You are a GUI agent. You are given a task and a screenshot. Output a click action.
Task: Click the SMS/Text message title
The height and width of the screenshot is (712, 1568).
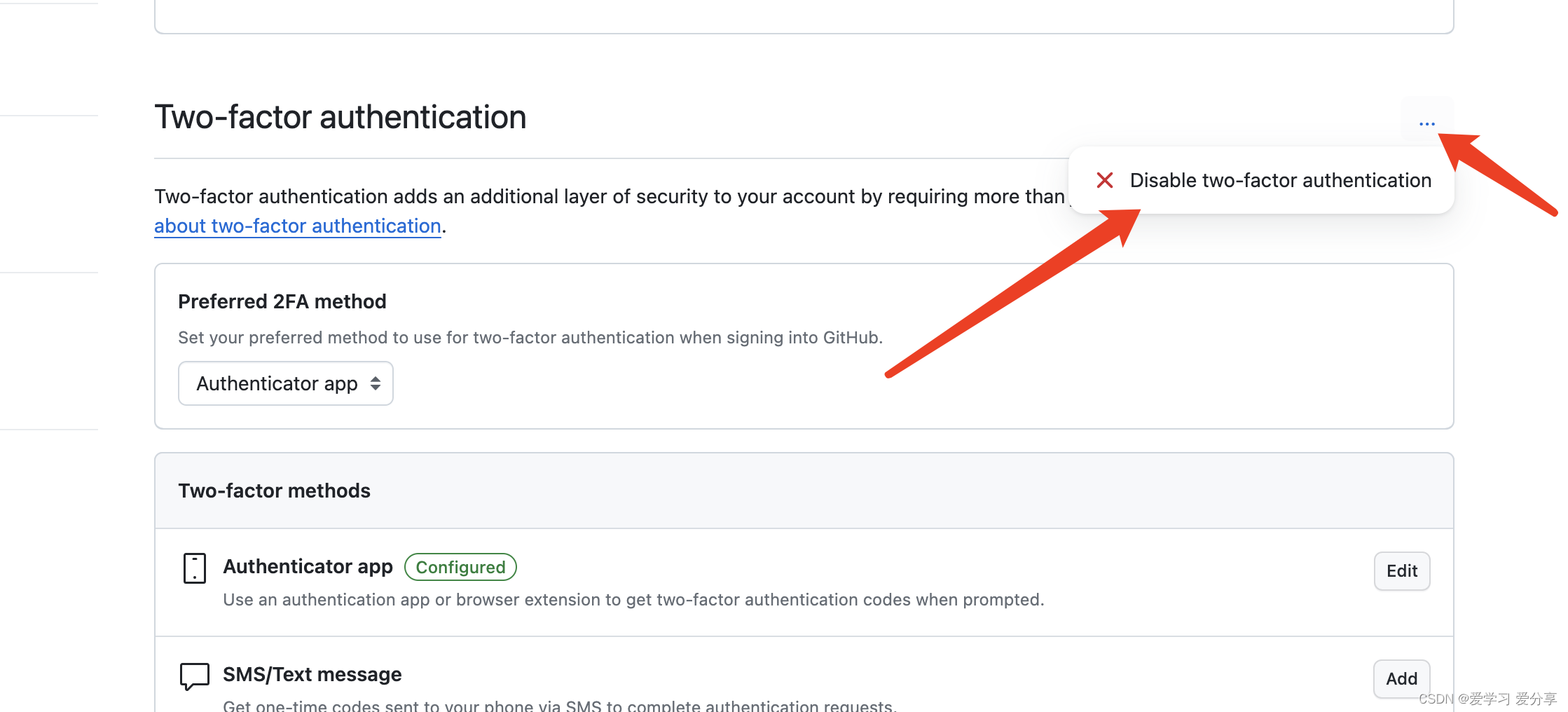tap(312, 674)
